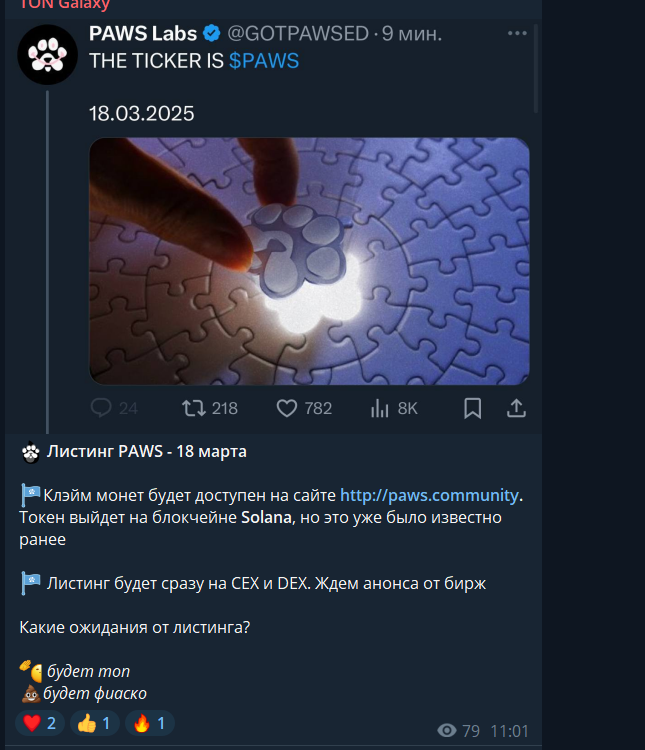Toggle the thumbs up reaction
The image size is (645, 750).
tap(94, 723)
